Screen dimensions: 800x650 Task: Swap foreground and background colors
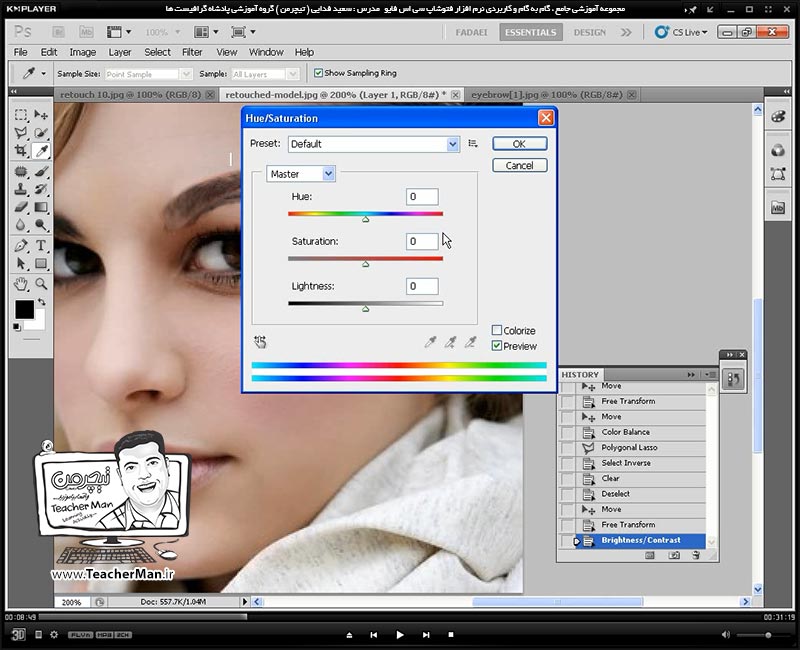pos(42,302)
